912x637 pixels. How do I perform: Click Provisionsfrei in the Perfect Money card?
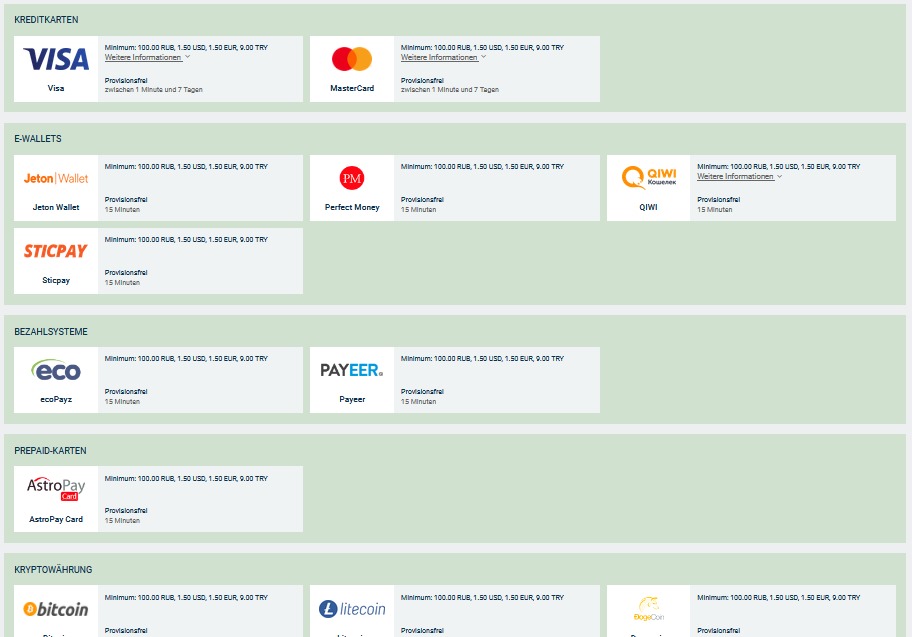422,200
